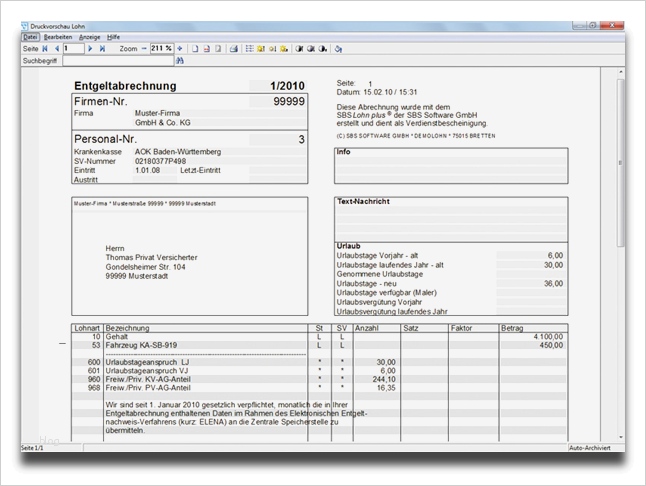Go to previous page arrow

pos(56,49)
